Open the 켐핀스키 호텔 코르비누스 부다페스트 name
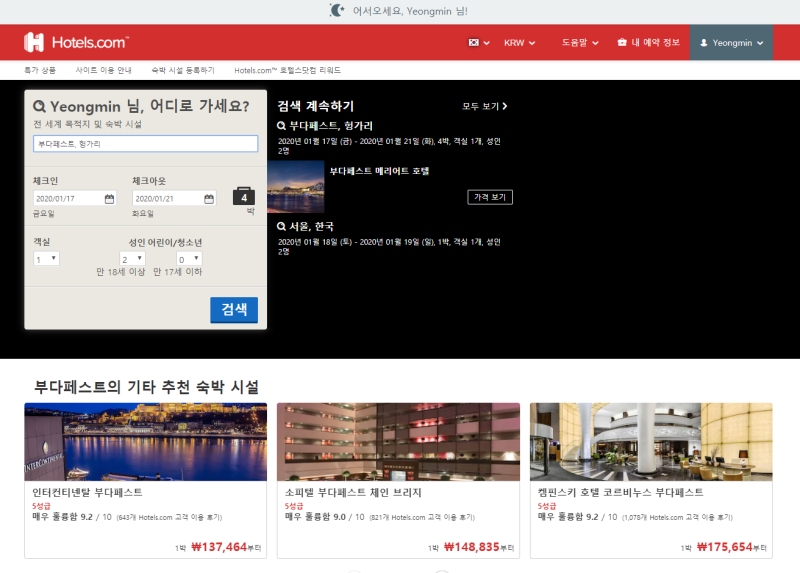The height and width of the screenshot is (573, 800). [x=620, y=492]
